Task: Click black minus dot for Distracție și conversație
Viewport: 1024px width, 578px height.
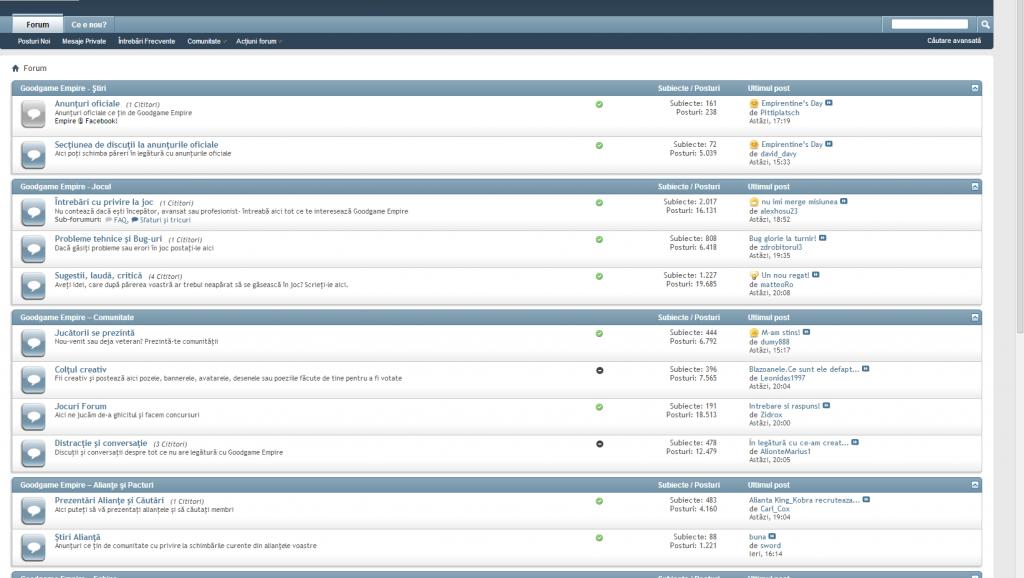Action: coord(600,444)
